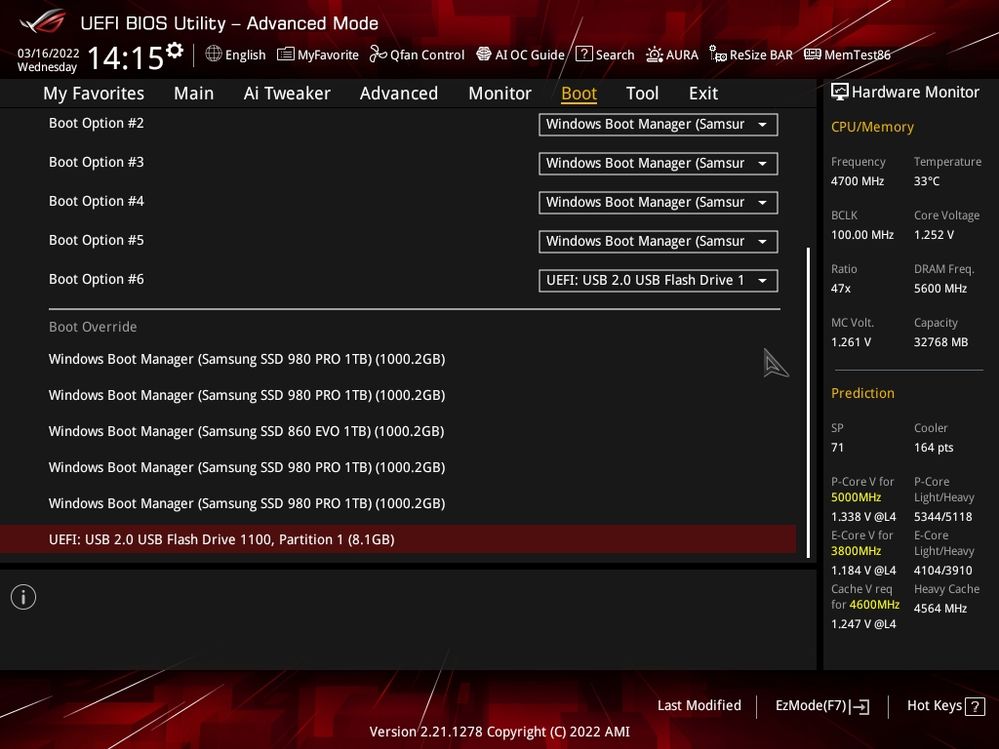Go to the Ai Tweaker tab

point(287,94)
